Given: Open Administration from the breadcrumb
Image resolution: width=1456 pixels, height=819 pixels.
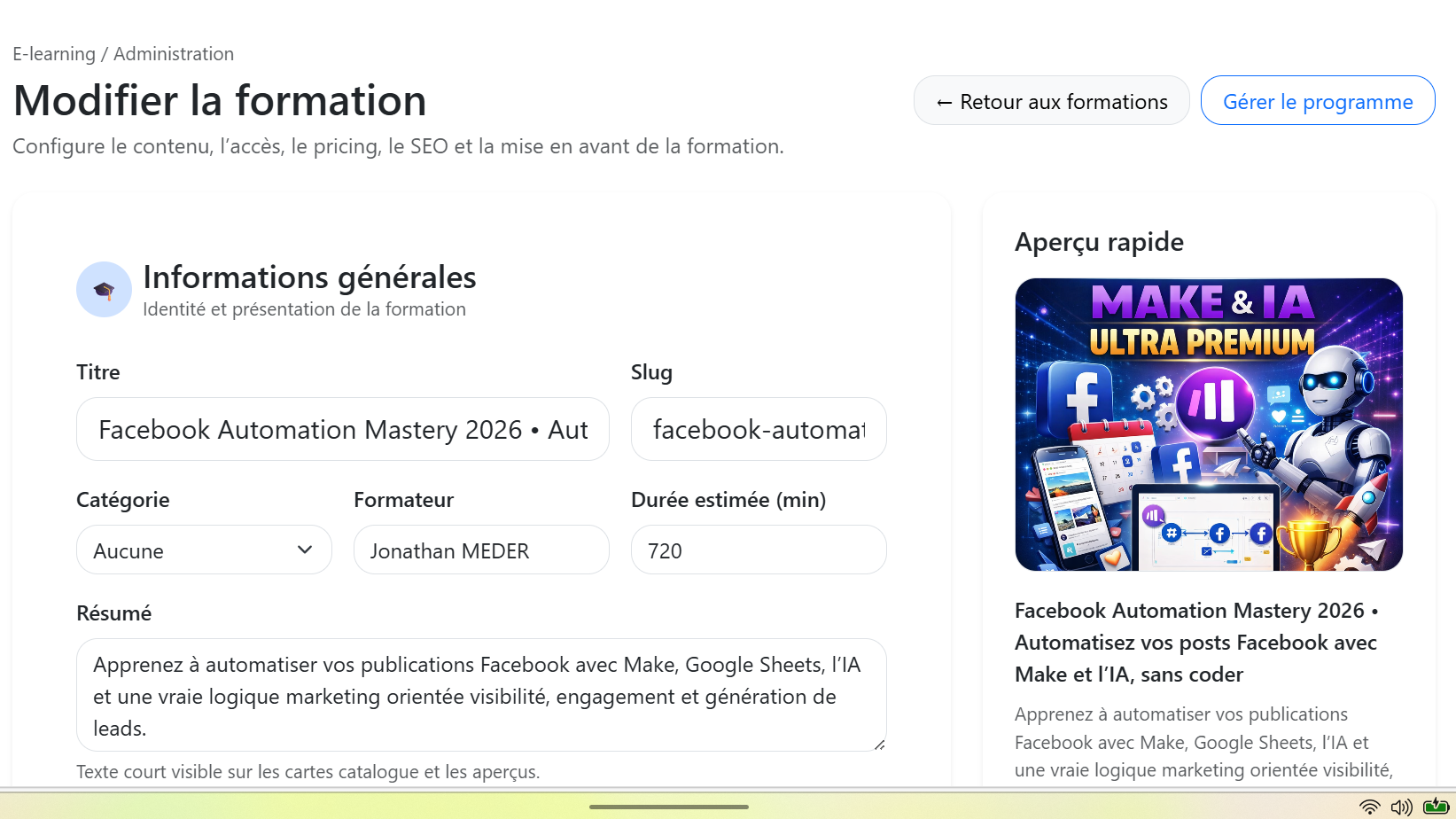Looking at the screenshot, I should (174, 54).
